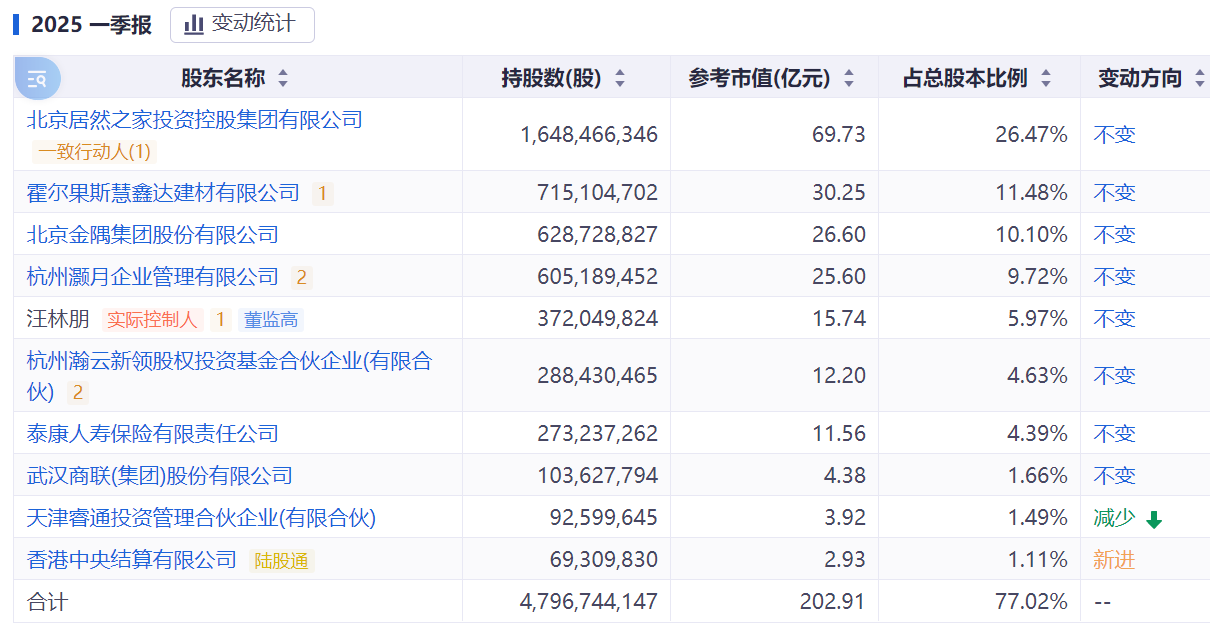The image size is (1210, 625).
Task: Select total shares 4,796,744,147
Action: click(589, 602)
